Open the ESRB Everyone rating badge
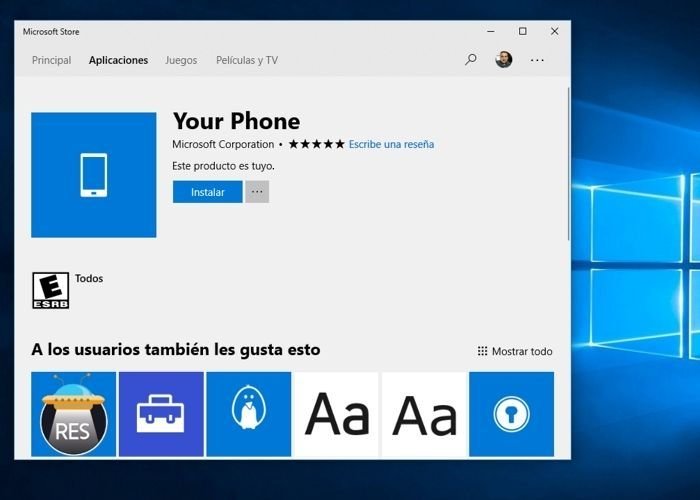Viewport: 700px width, 500px height. pyautogui.click(x=50, y=291)
